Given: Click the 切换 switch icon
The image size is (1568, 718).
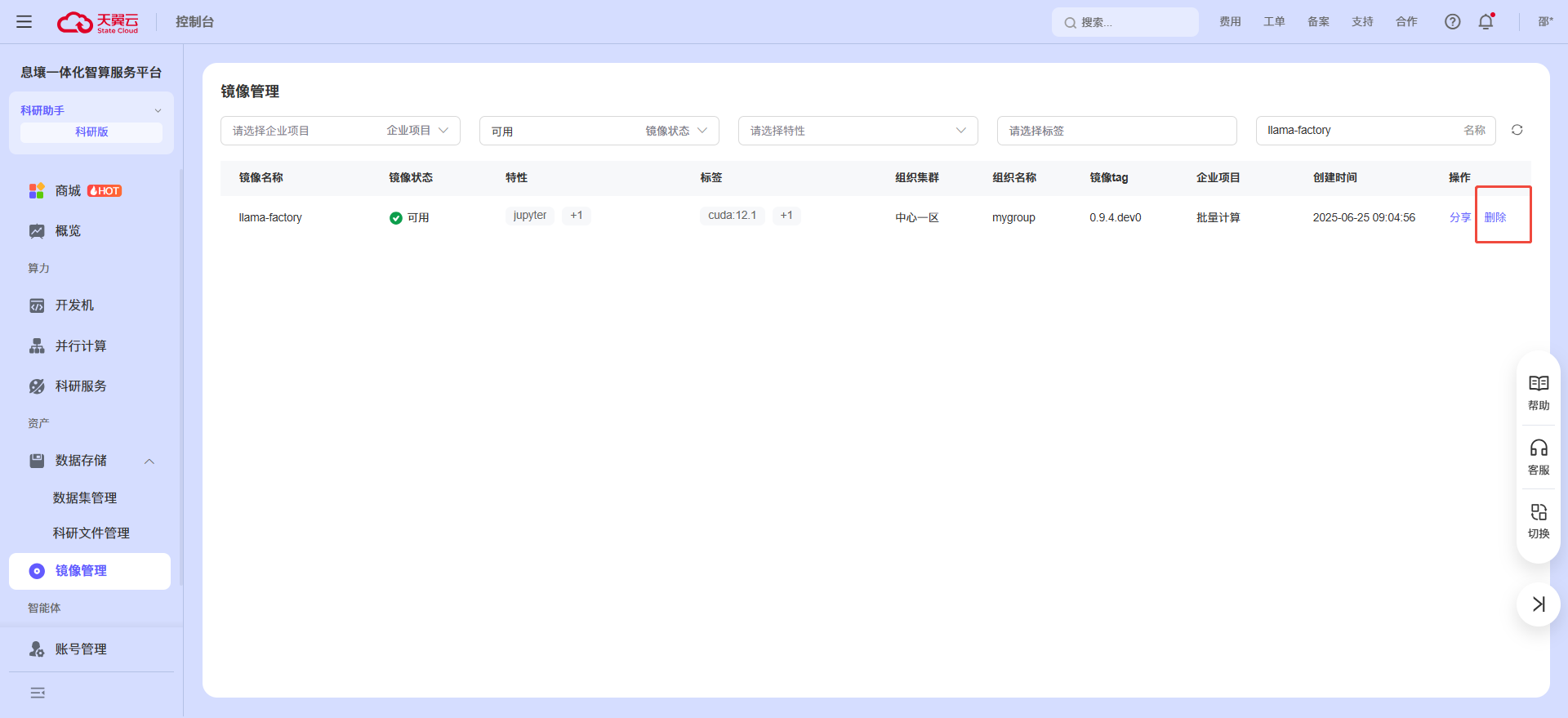Looking at the screenshot, I should tap(1539, 521).
